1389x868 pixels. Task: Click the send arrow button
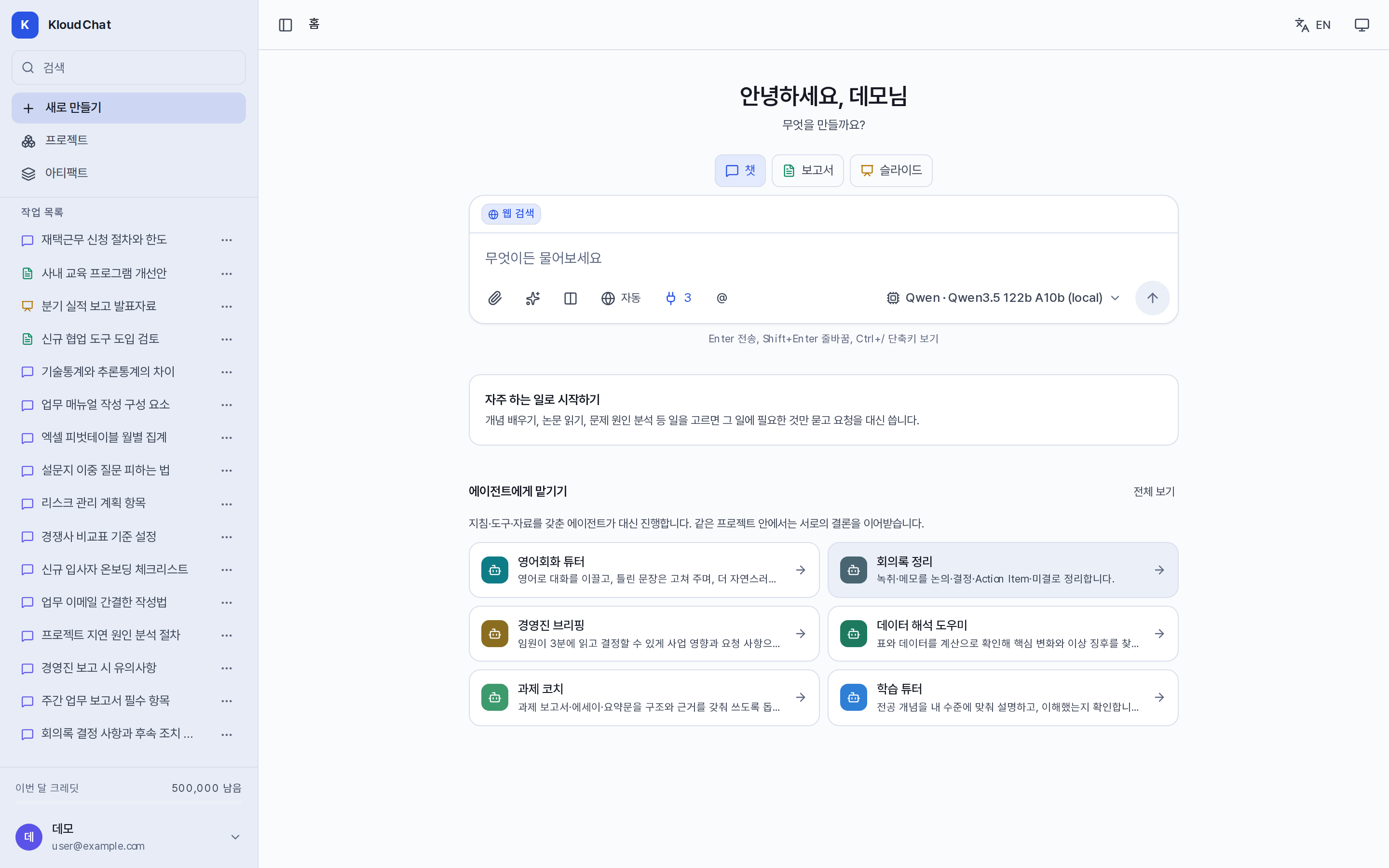point(1153,298)
